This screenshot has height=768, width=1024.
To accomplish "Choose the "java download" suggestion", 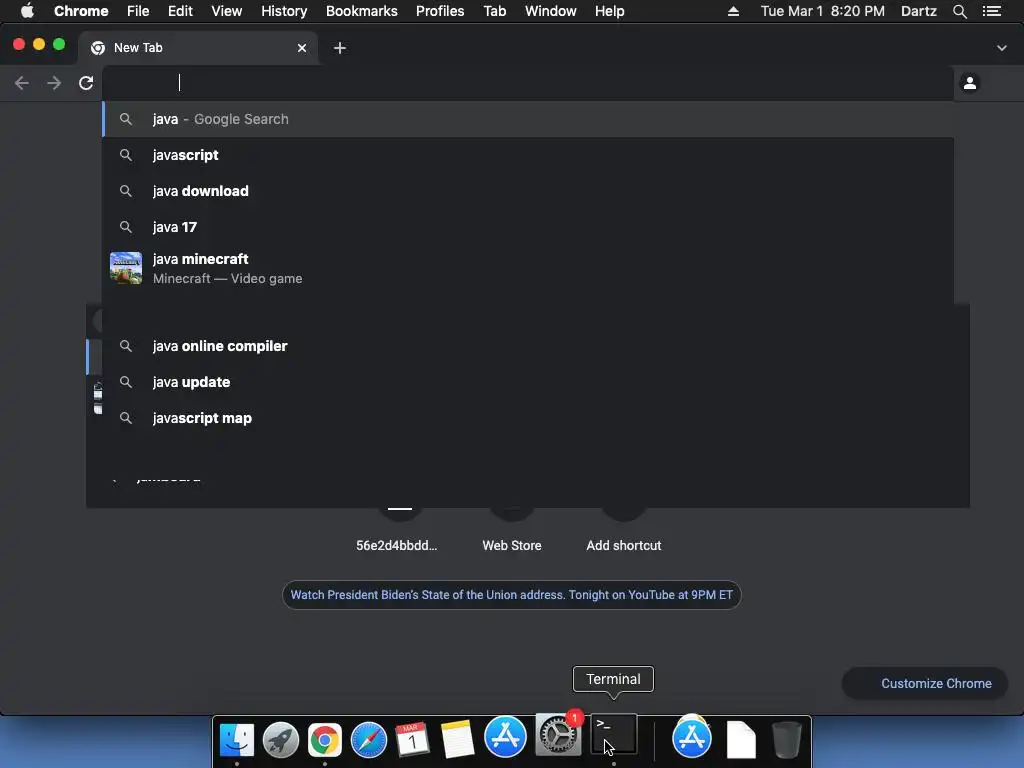I will point(528,191).
